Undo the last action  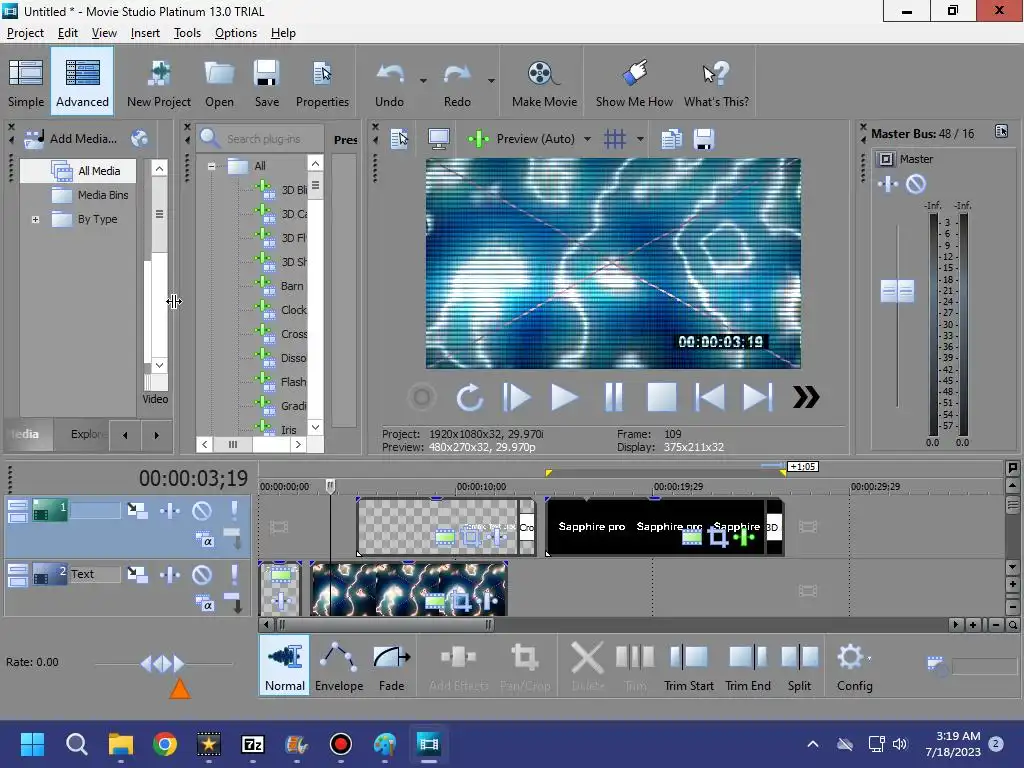389,82
